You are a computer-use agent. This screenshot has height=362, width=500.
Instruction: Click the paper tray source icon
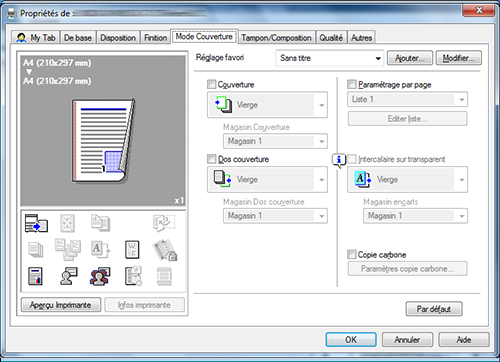click(36, 223)
